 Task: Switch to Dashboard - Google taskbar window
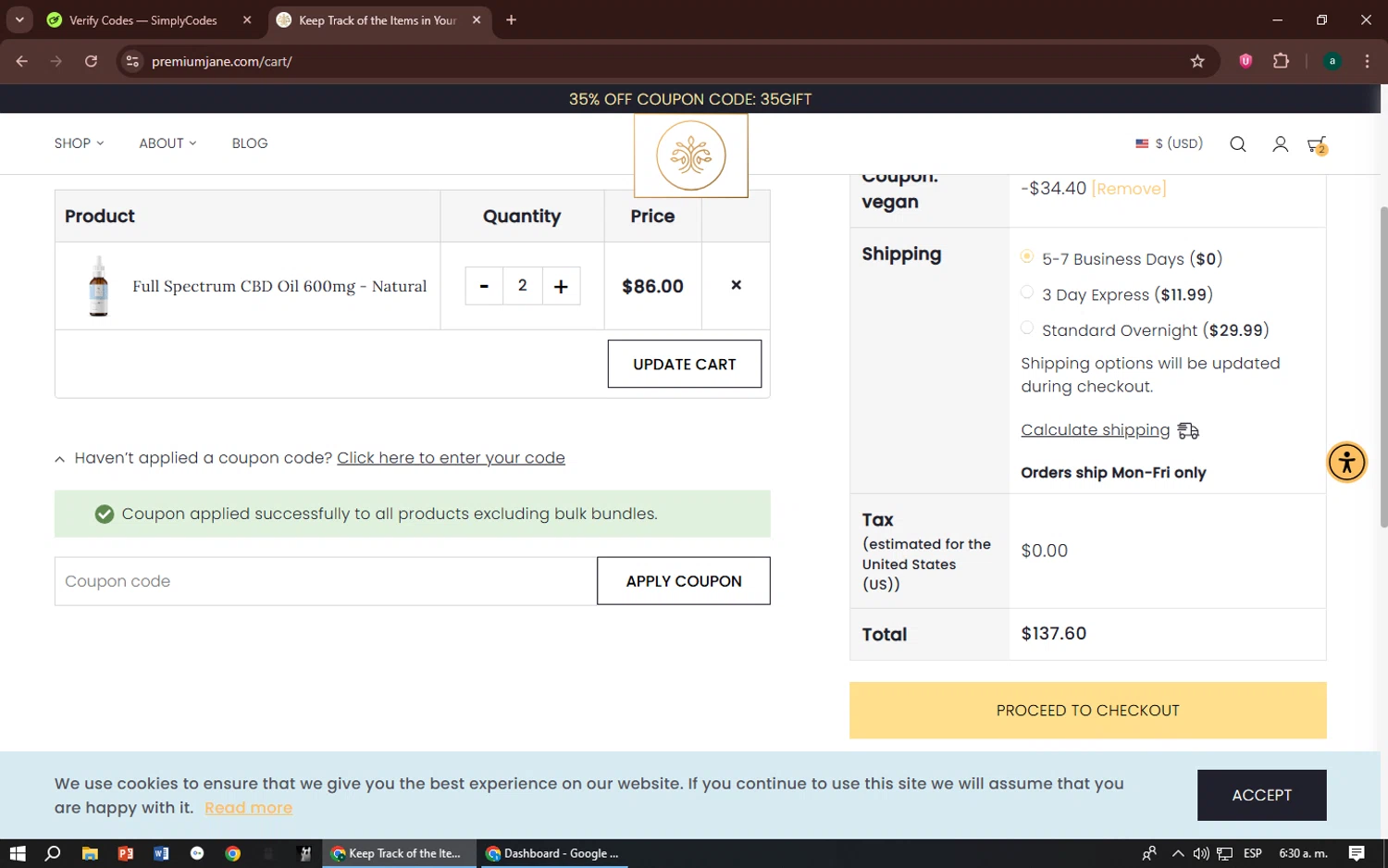click(552, 853)
